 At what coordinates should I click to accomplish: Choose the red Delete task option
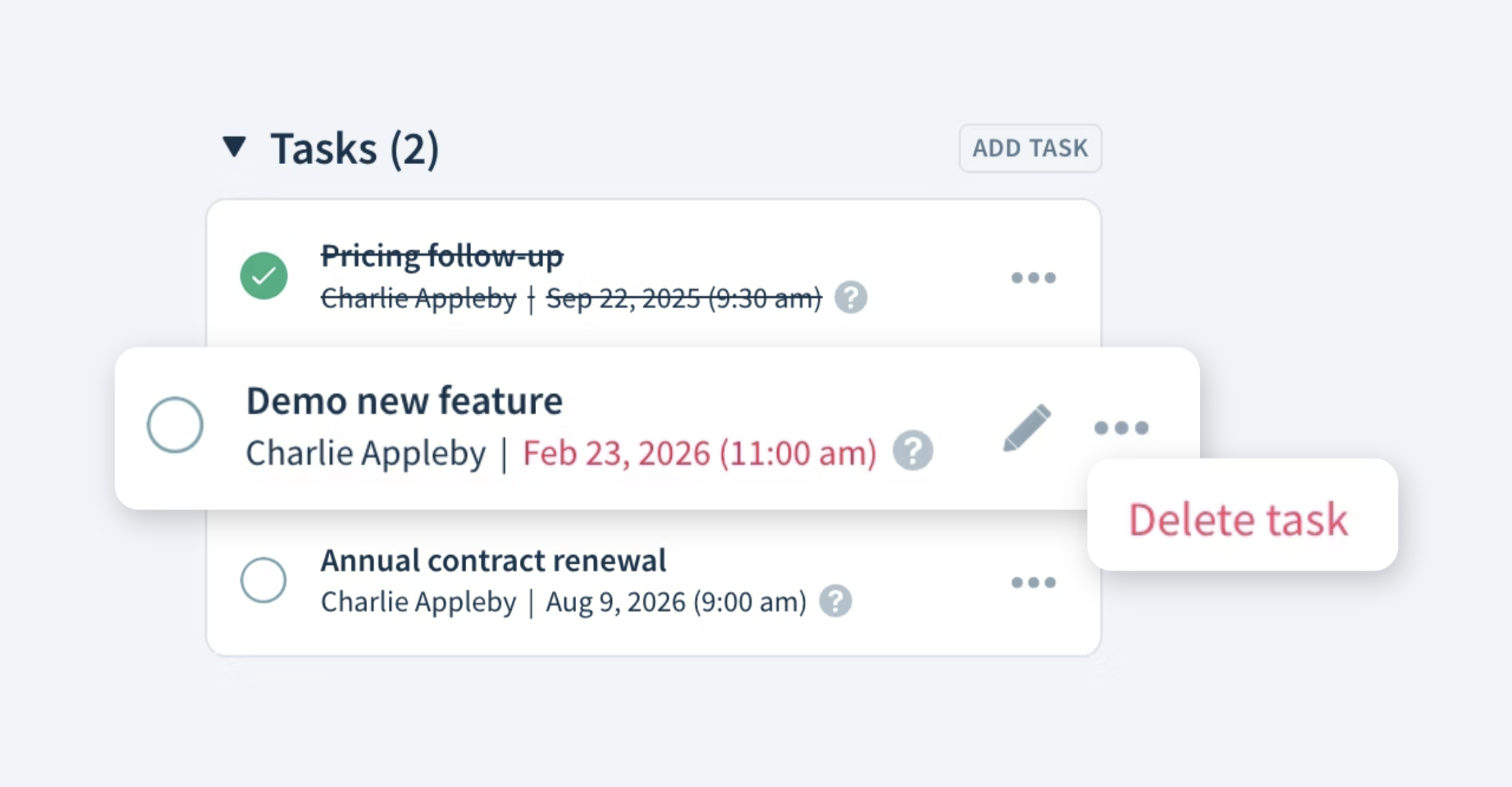[x=1238, y=519]
